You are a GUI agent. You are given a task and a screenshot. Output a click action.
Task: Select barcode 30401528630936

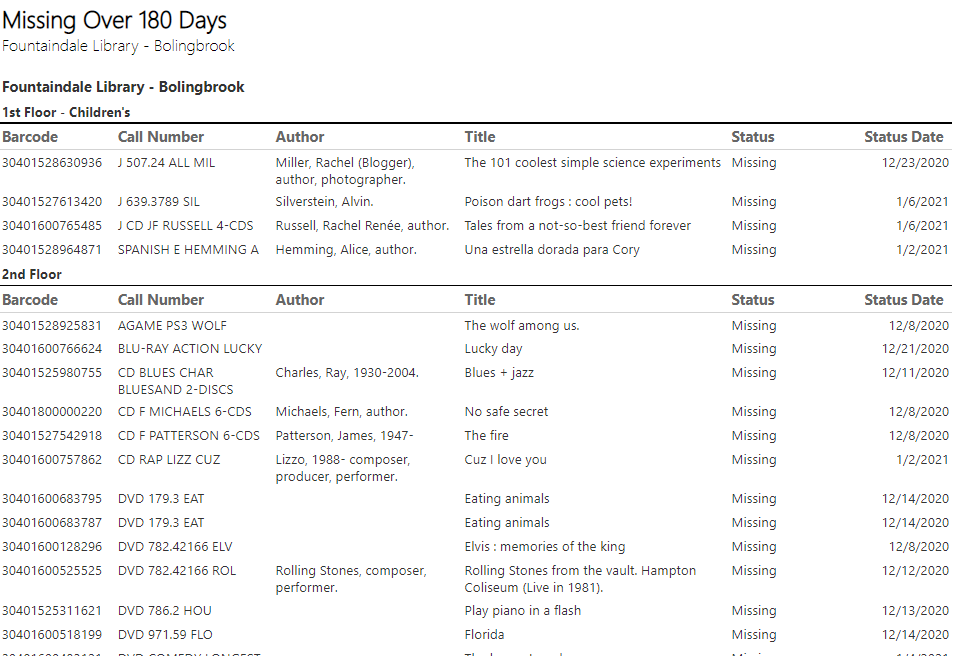[x=52, y=163]
